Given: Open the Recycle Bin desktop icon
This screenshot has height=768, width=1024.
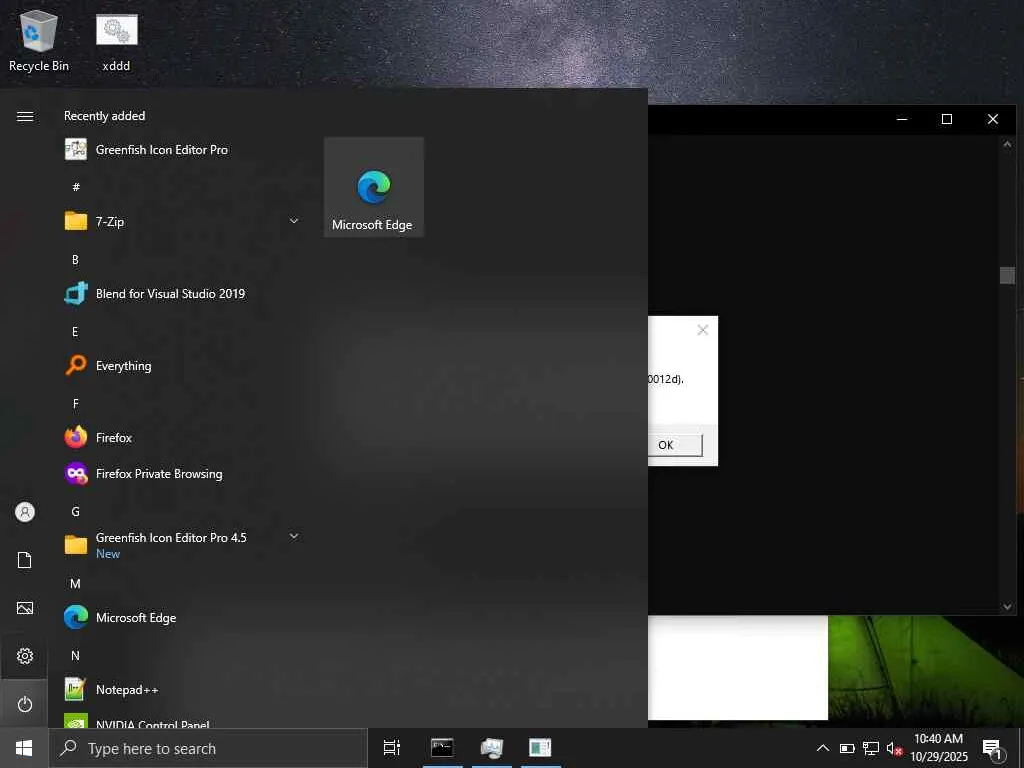Looking at the screenshot, I should point(39,41).
